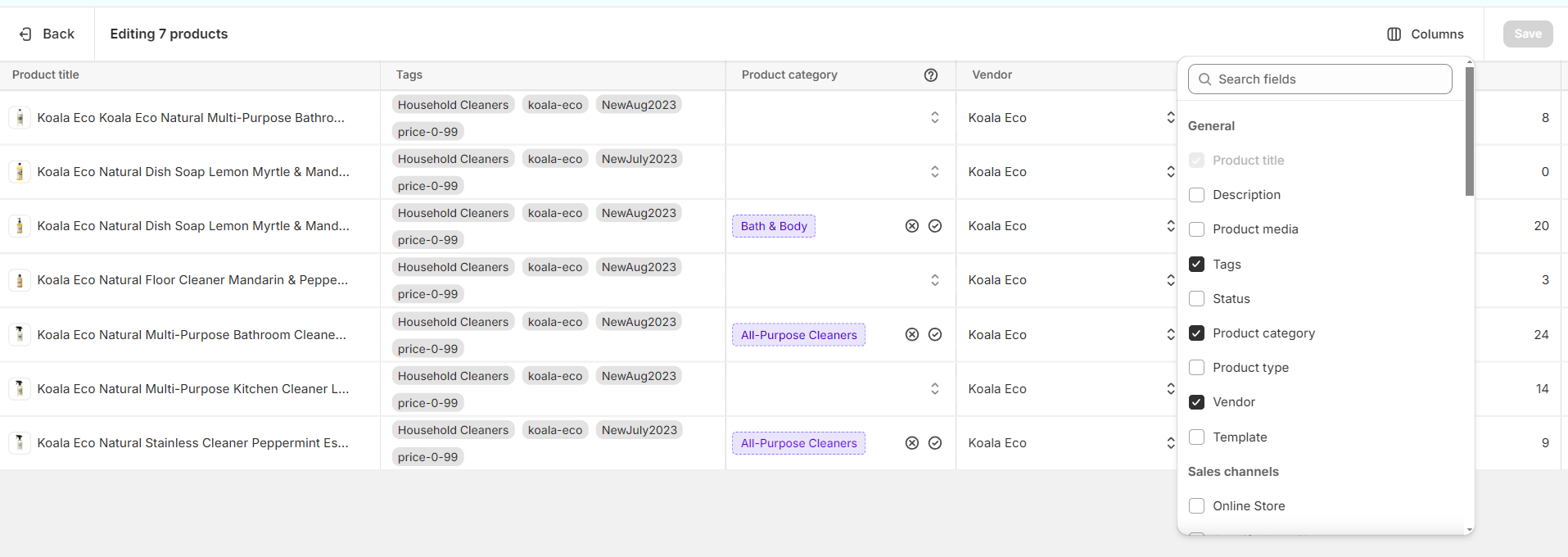Enable the Description column checkbox

pyautogui.click(x=1196, y=195)
